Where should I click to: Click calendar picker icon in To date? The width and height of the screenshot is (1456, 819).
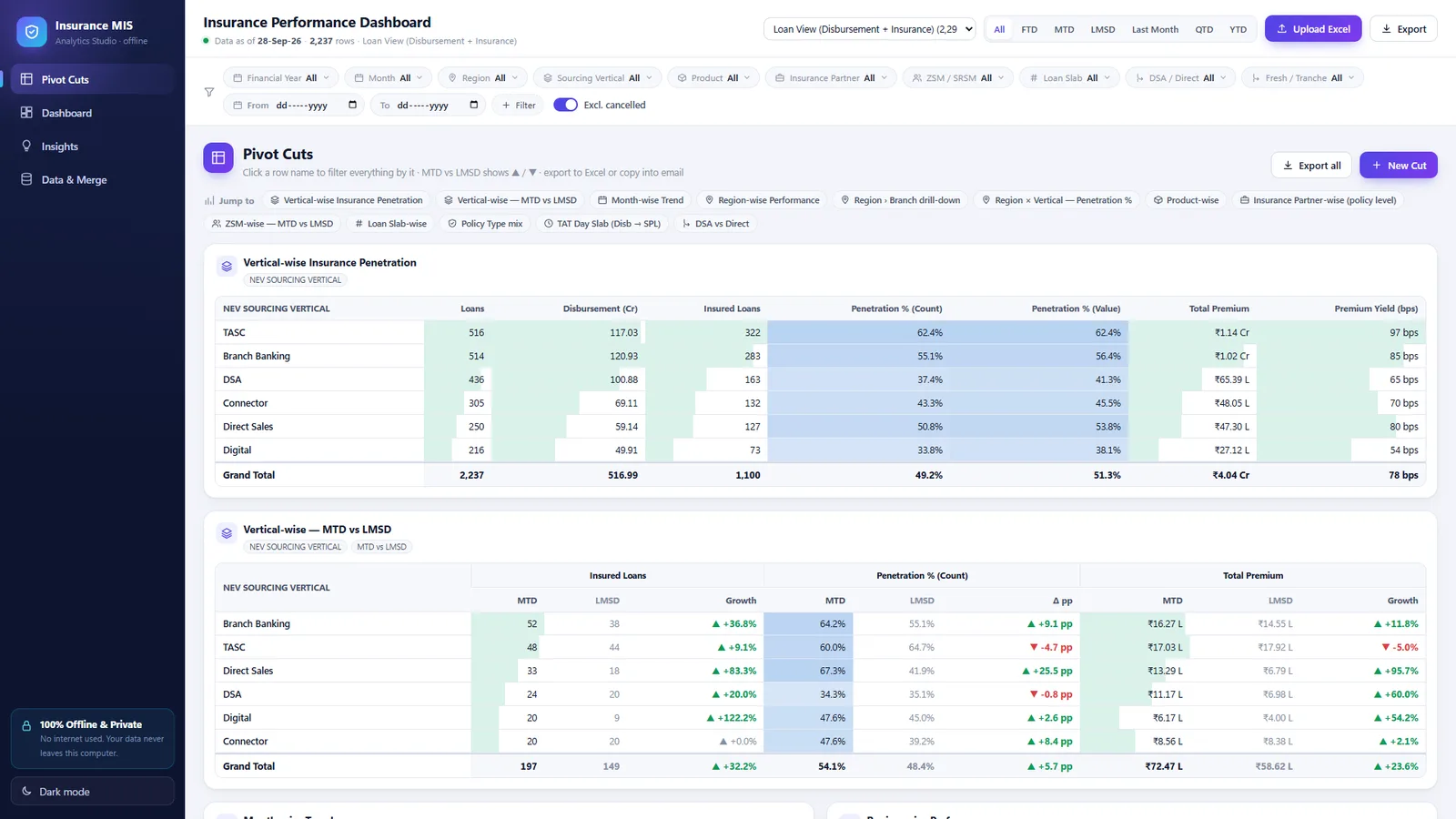(x=473, y=105)
